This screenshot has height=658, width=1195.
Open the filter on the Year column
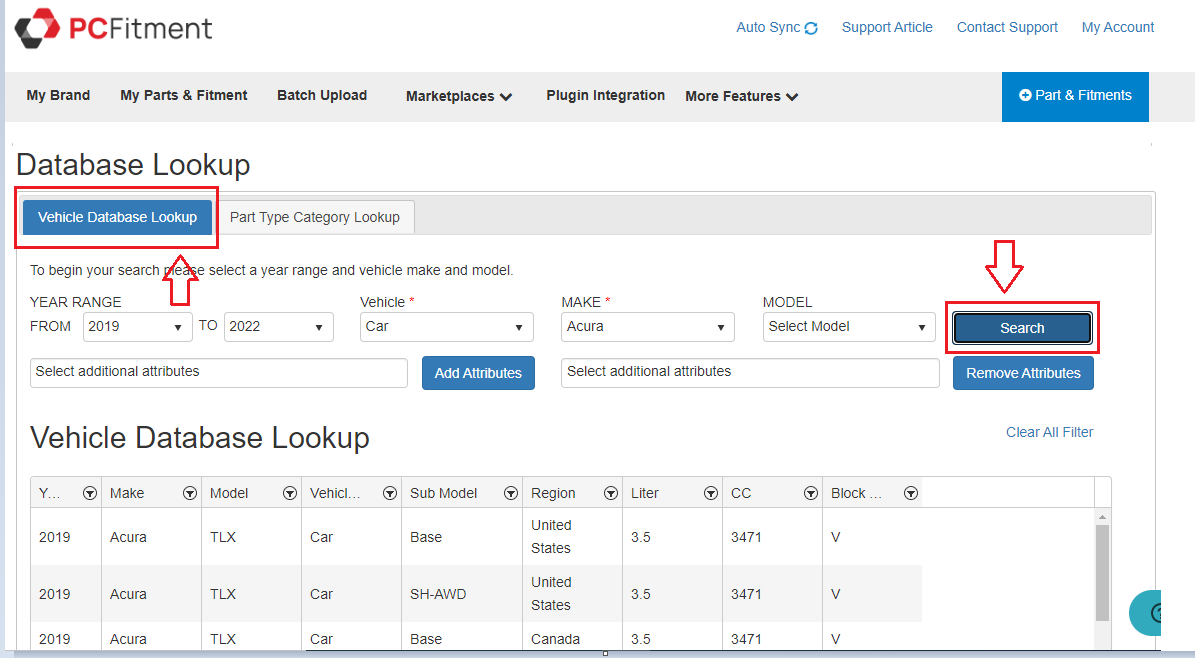pos(90,493)
